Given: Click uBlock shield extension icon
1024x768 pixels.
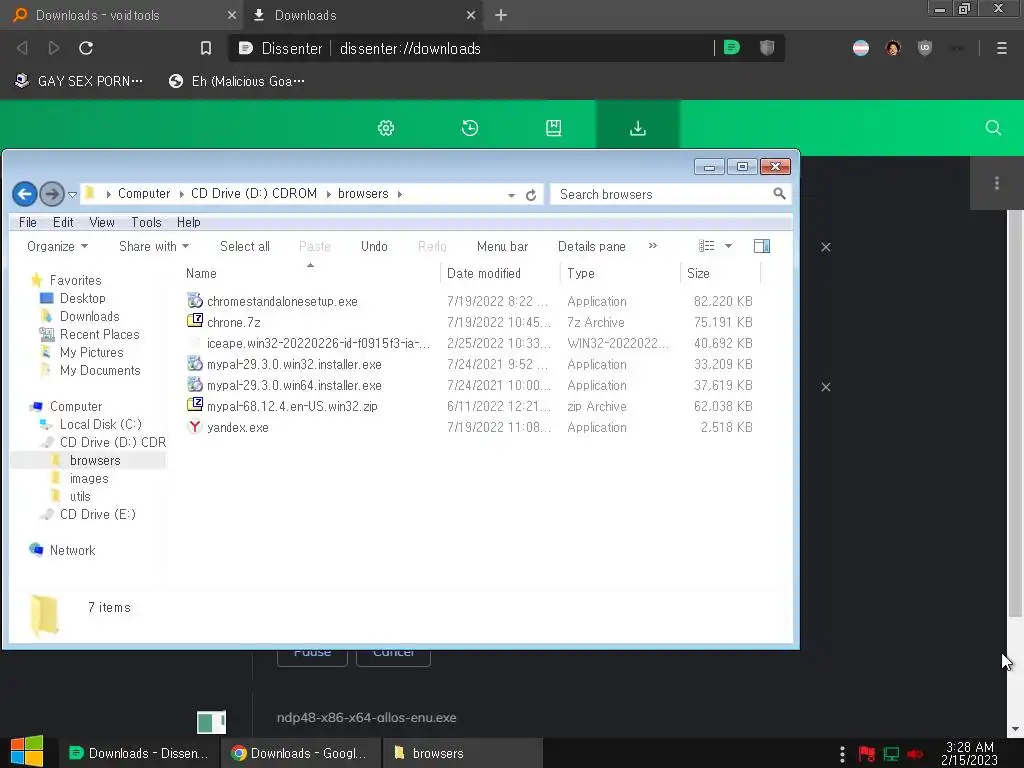Looking at the screenshot, I should (x=924, y=48).
